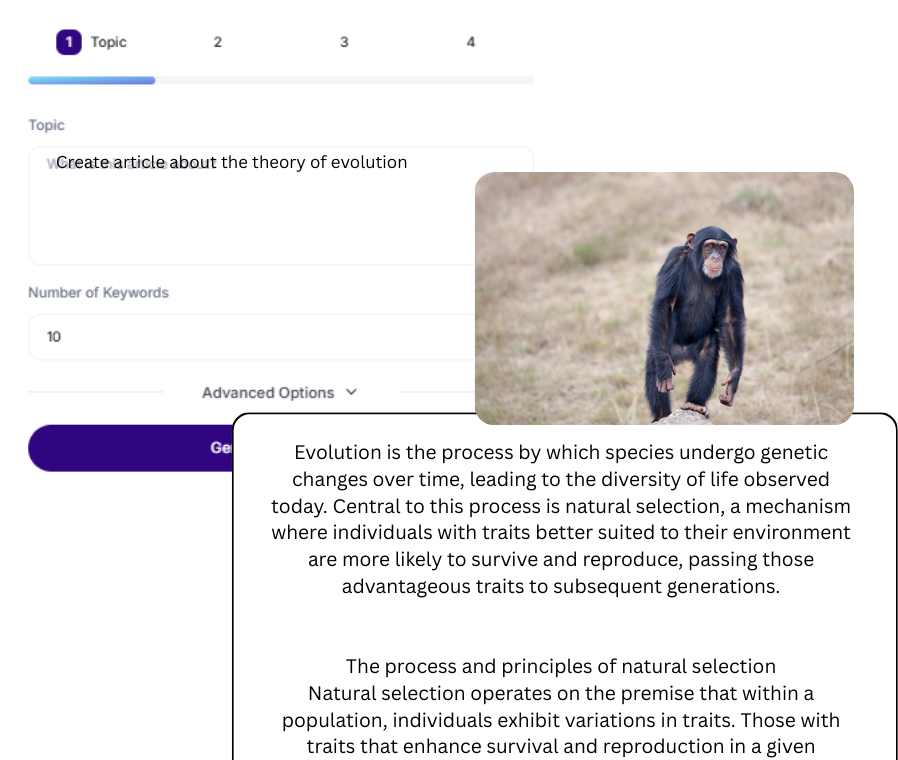This screenshot has width=898, height=760.
Task: Click the "Topic" field label above the text box
Action: coord(46,125)
